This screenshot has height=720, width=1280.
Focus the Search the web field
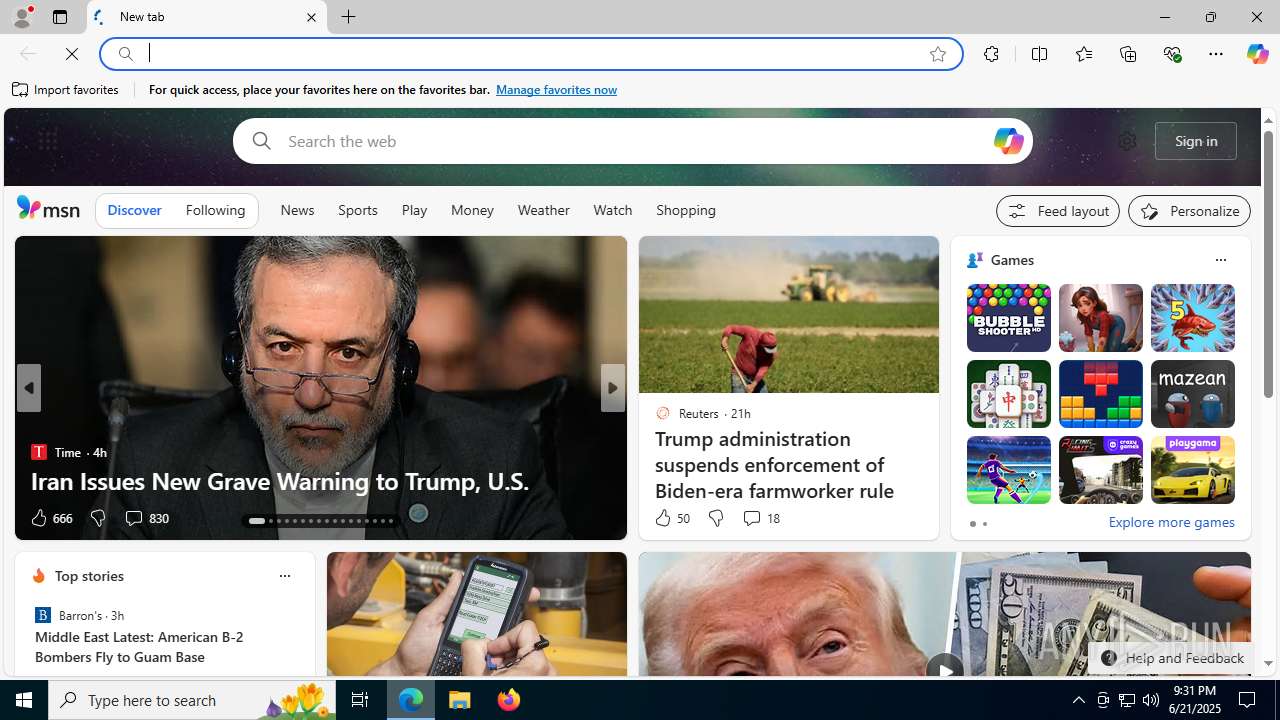(x=632, y=141)
